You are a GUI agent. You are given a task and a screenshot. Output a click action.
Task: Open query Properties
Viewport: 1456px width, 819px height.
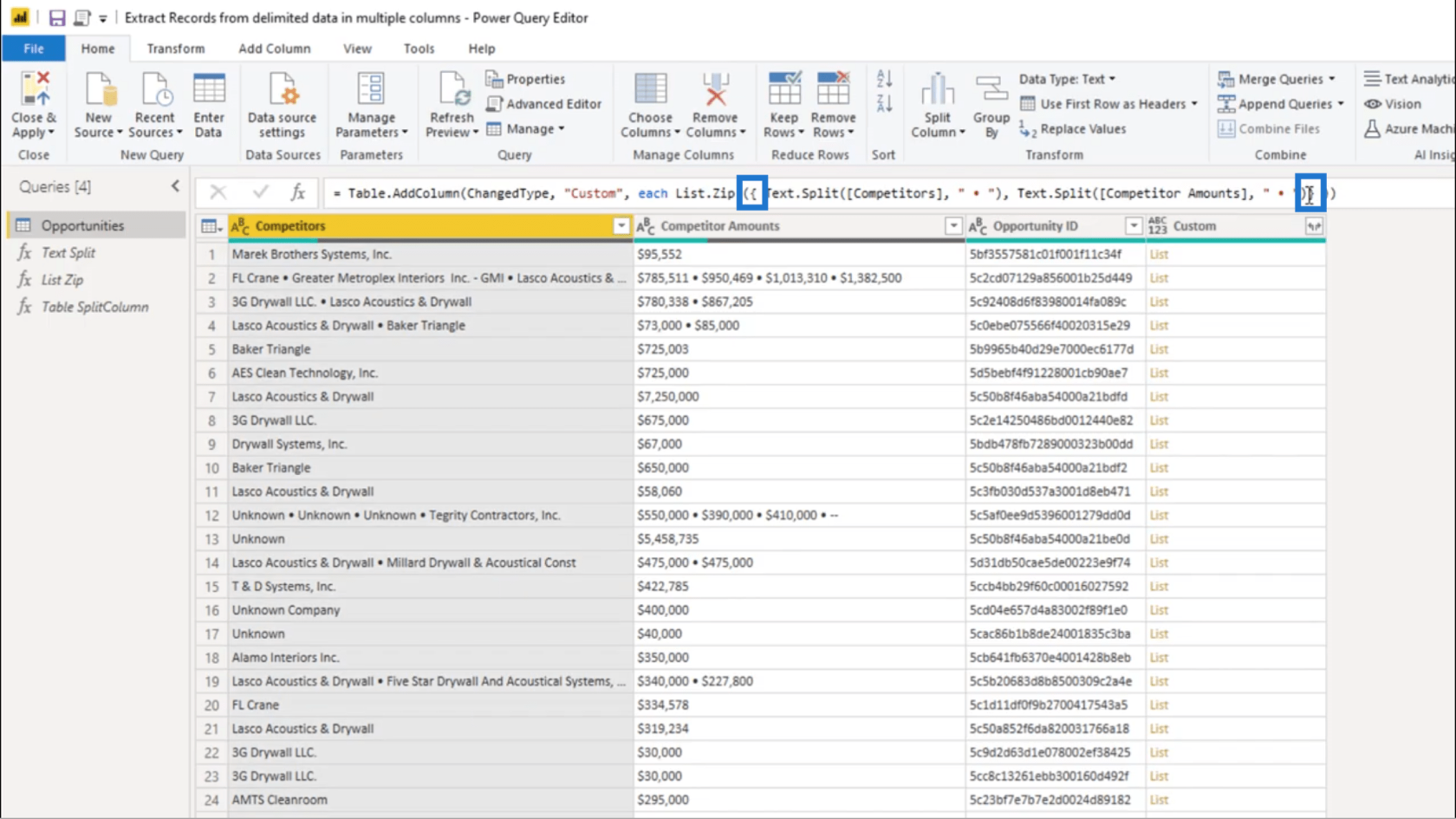pyautogui.click(x=525, y=79)
